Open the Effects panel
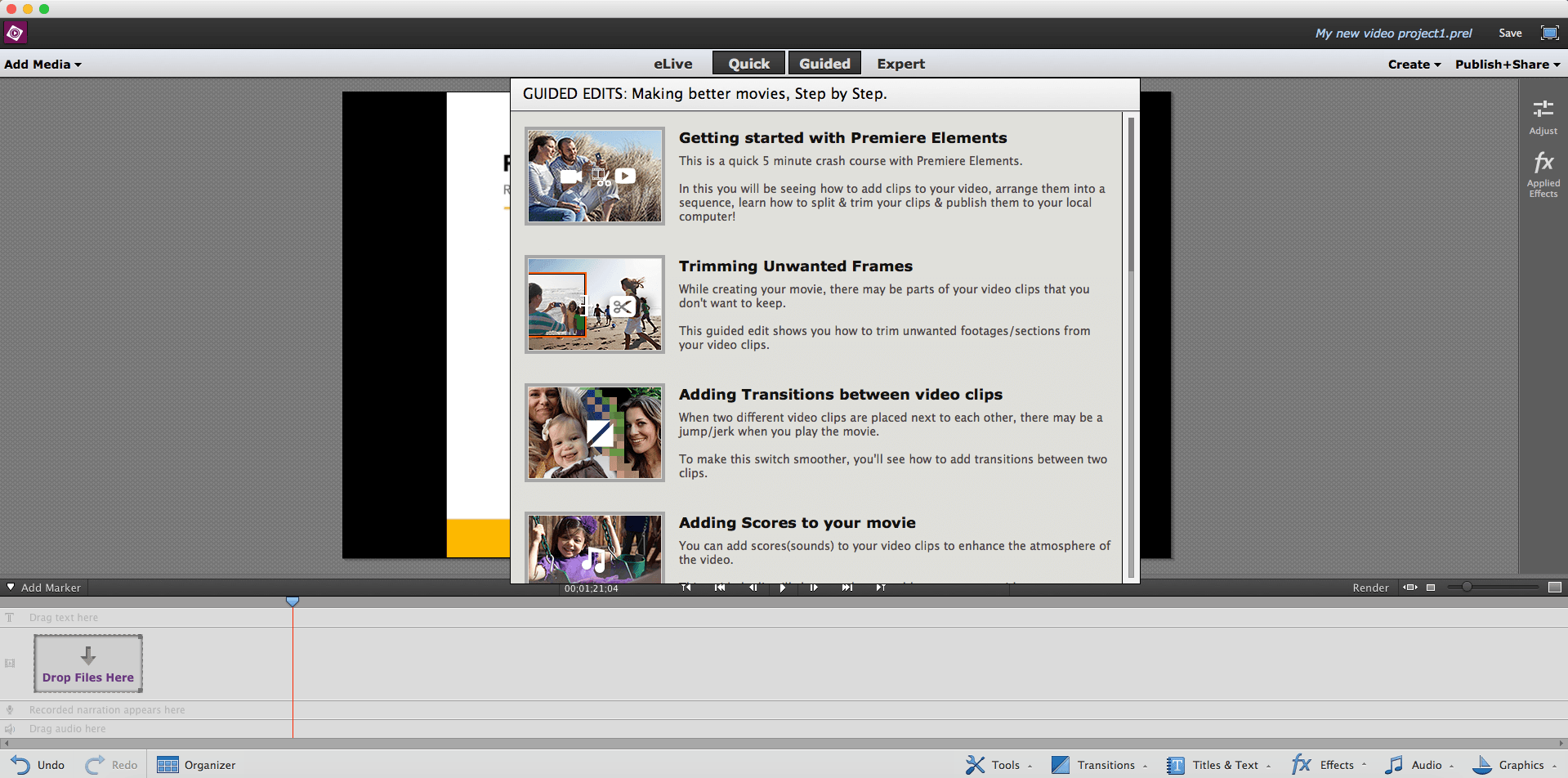 pos(1323,765)
